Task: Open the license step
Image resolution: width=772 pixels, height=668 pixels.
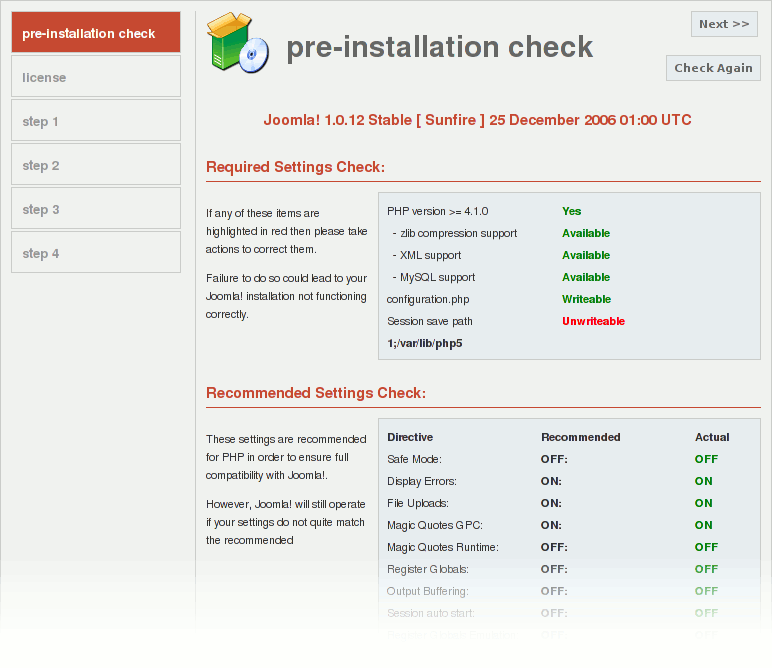Action: (x=96, y=76)
